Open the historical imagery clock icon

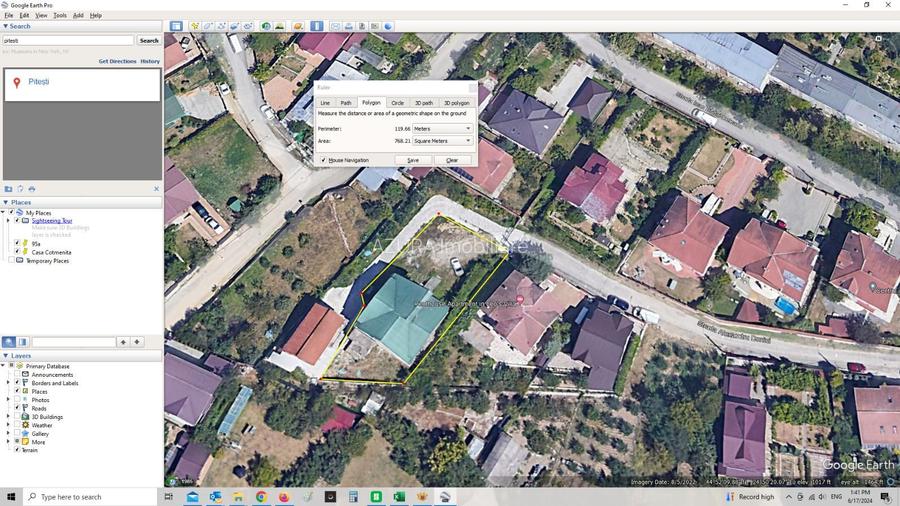(266, 26)
